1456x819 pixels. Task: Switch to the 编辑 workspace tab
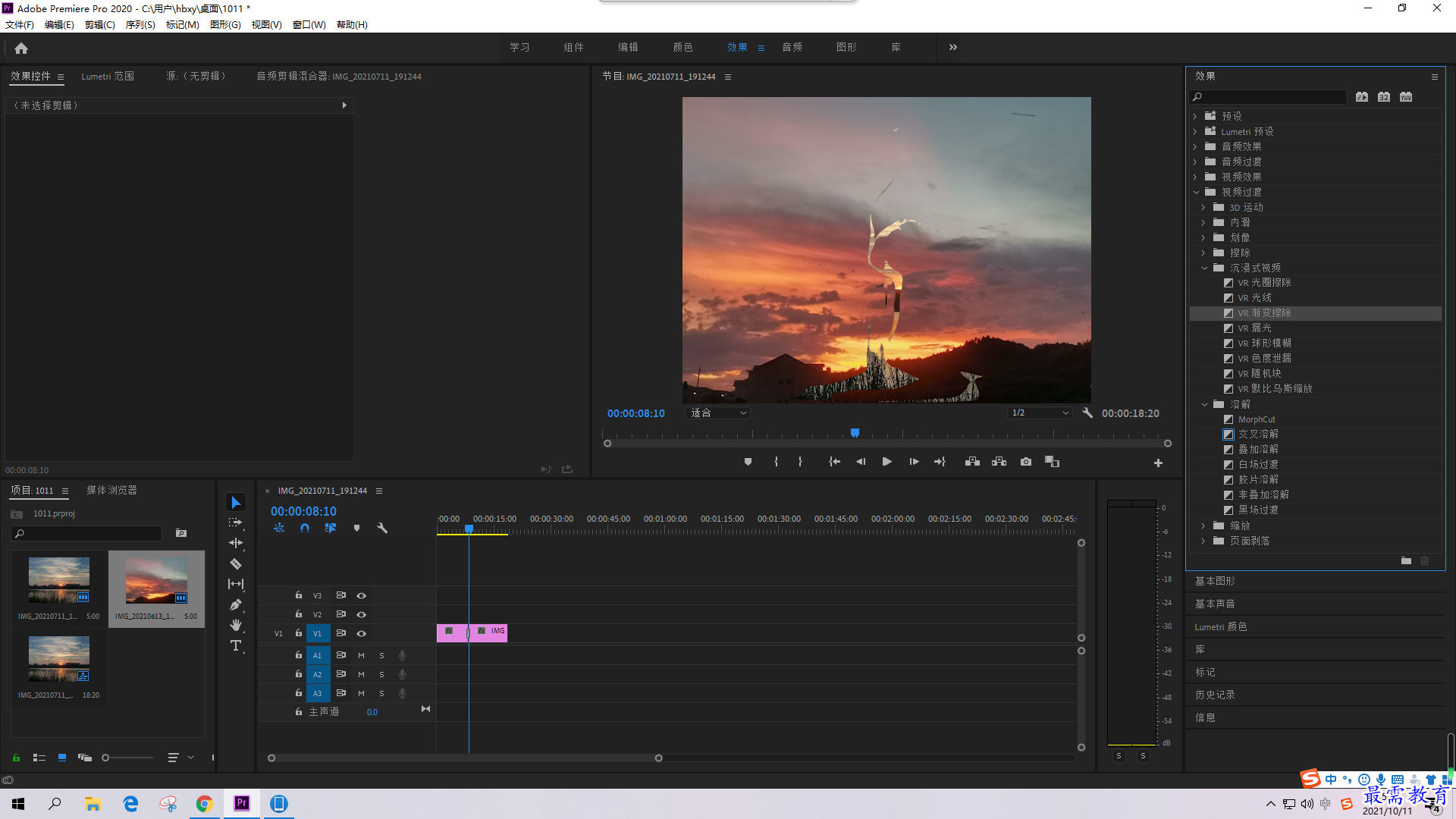628,47
